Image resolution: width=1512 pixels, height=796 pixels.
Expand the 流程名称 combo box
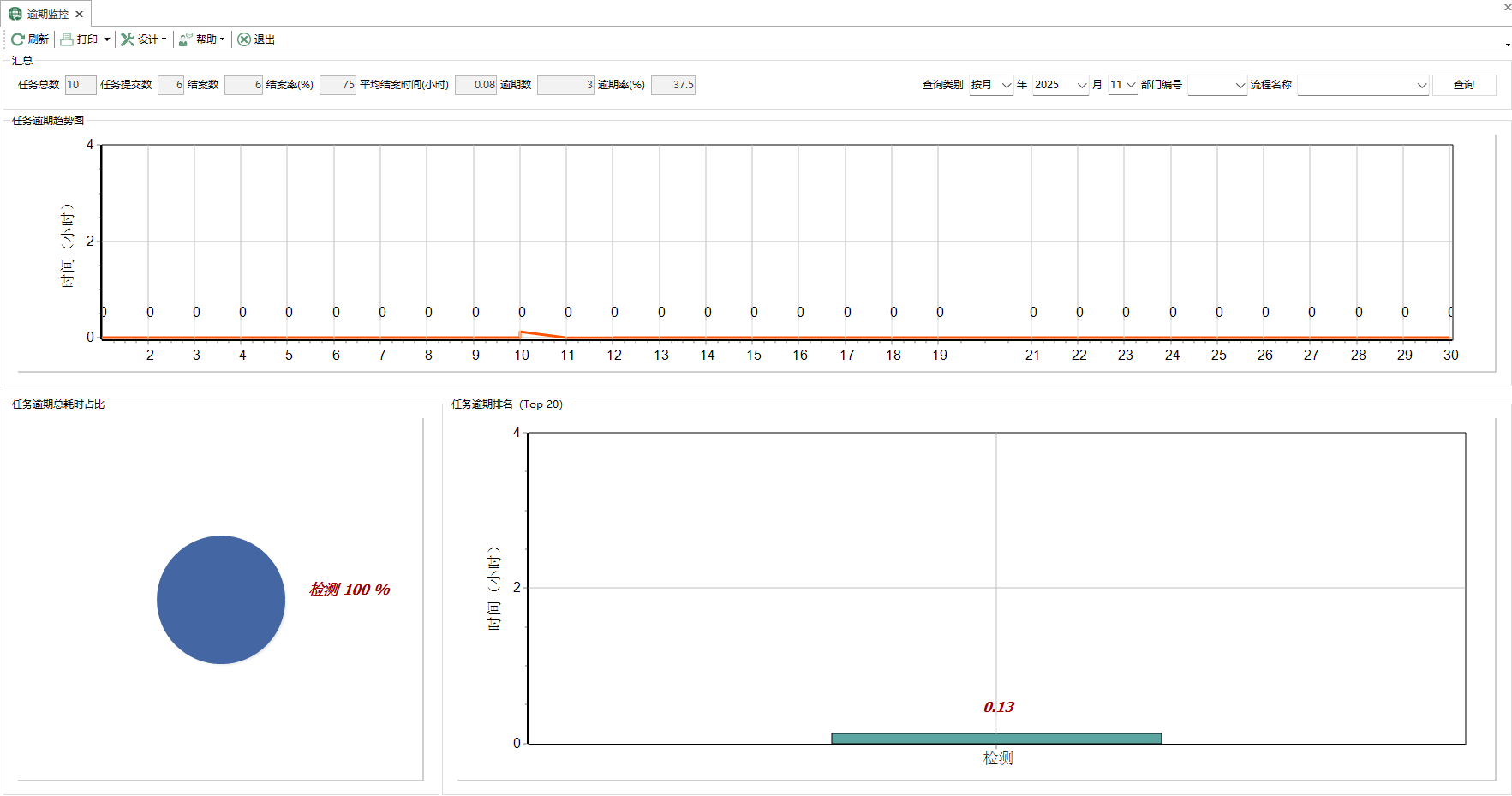pyautogui.click(x=1421, y=85)
